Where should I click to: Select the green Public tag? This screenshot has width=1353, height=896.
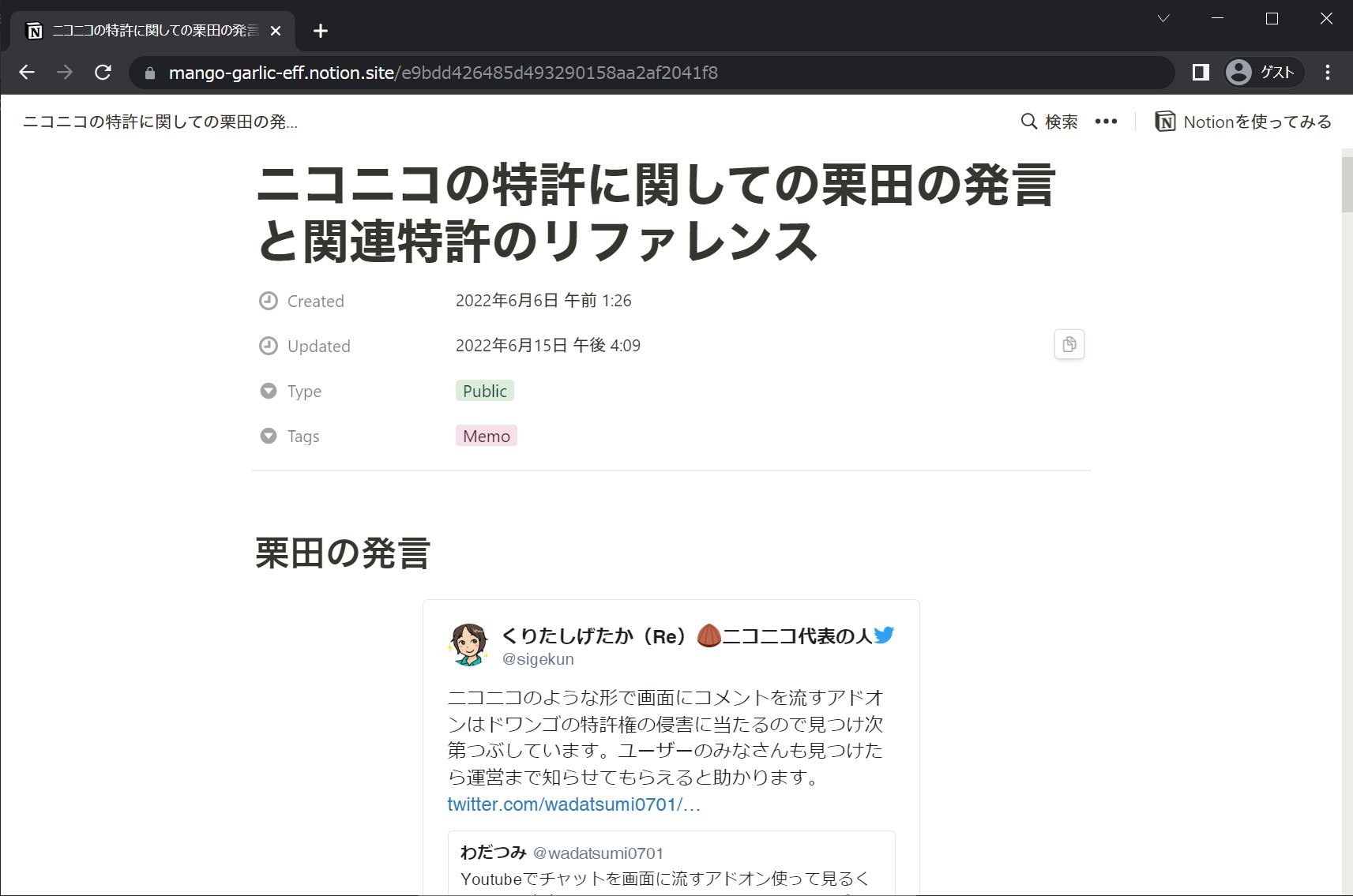pos(484,391)
